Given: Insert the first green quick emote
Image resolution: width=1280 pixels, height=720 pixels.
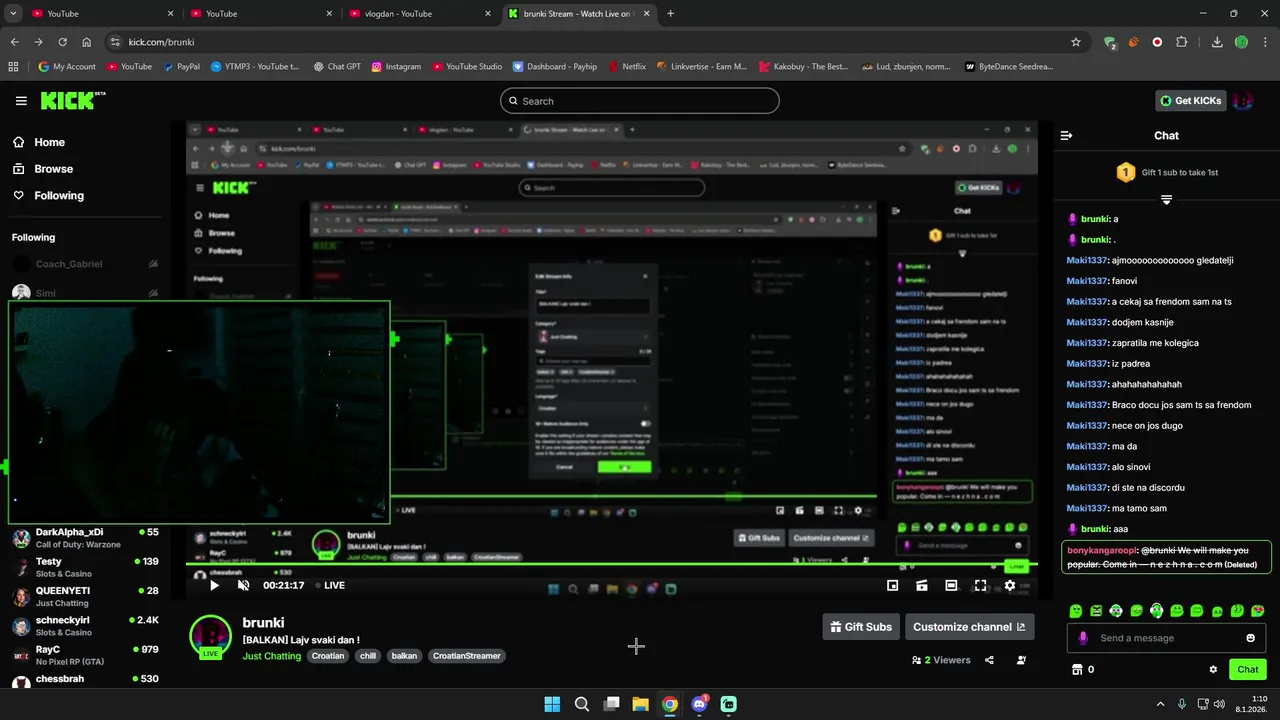Looking at the screenshot, I should point(1076,610).
